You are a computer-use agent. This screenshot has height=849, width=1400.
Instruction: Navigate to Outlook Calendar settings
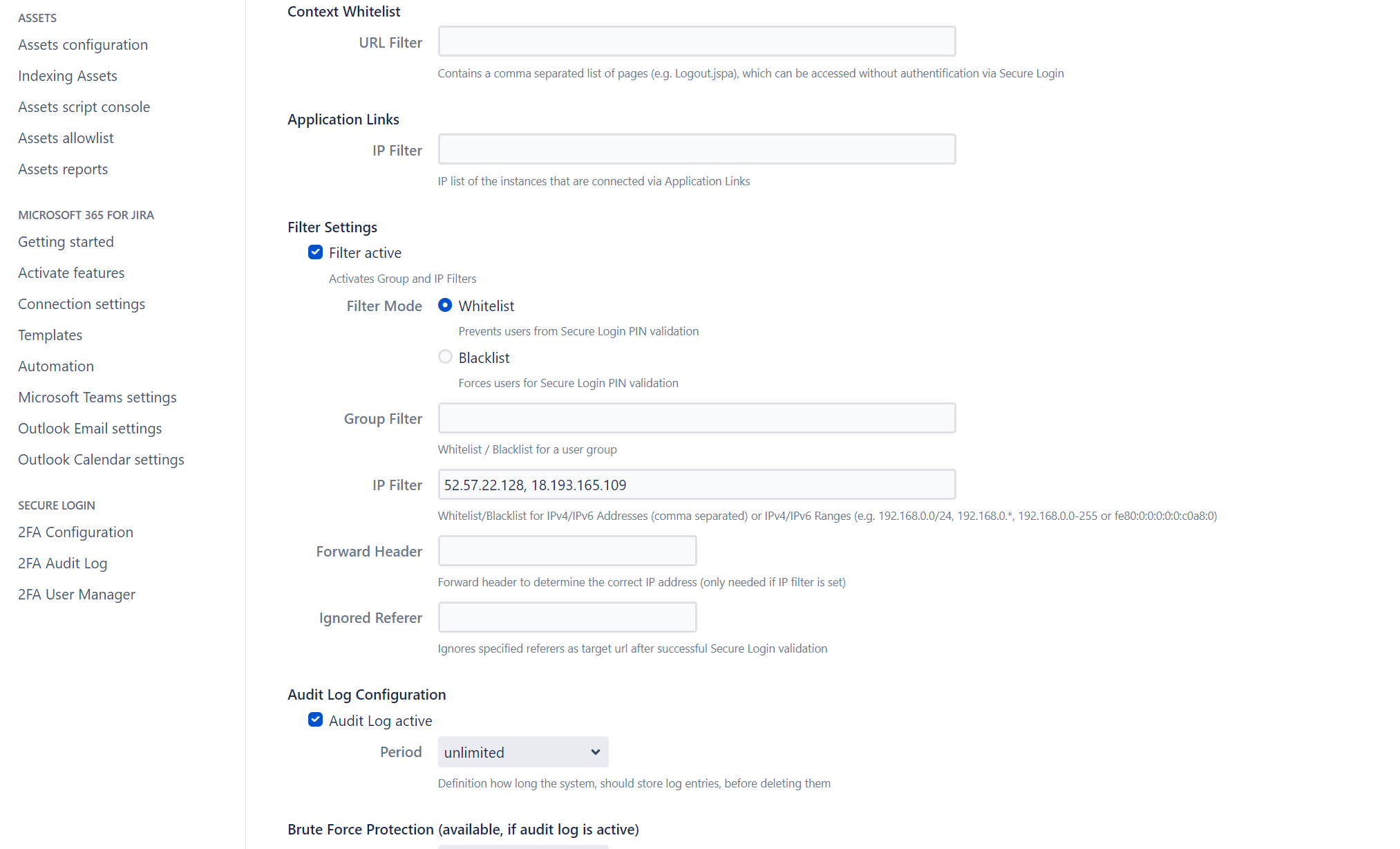(101, 460)
